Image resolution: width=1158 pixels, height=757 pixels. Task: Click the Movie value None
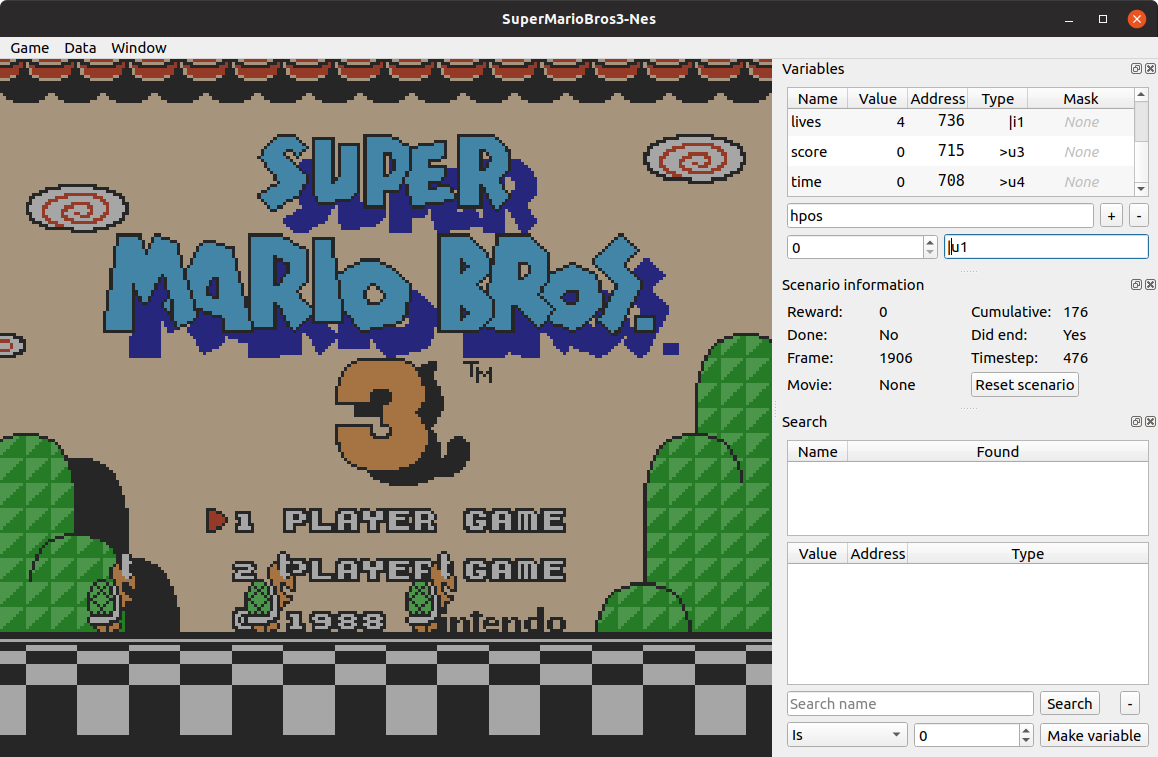tap(897, 385)
